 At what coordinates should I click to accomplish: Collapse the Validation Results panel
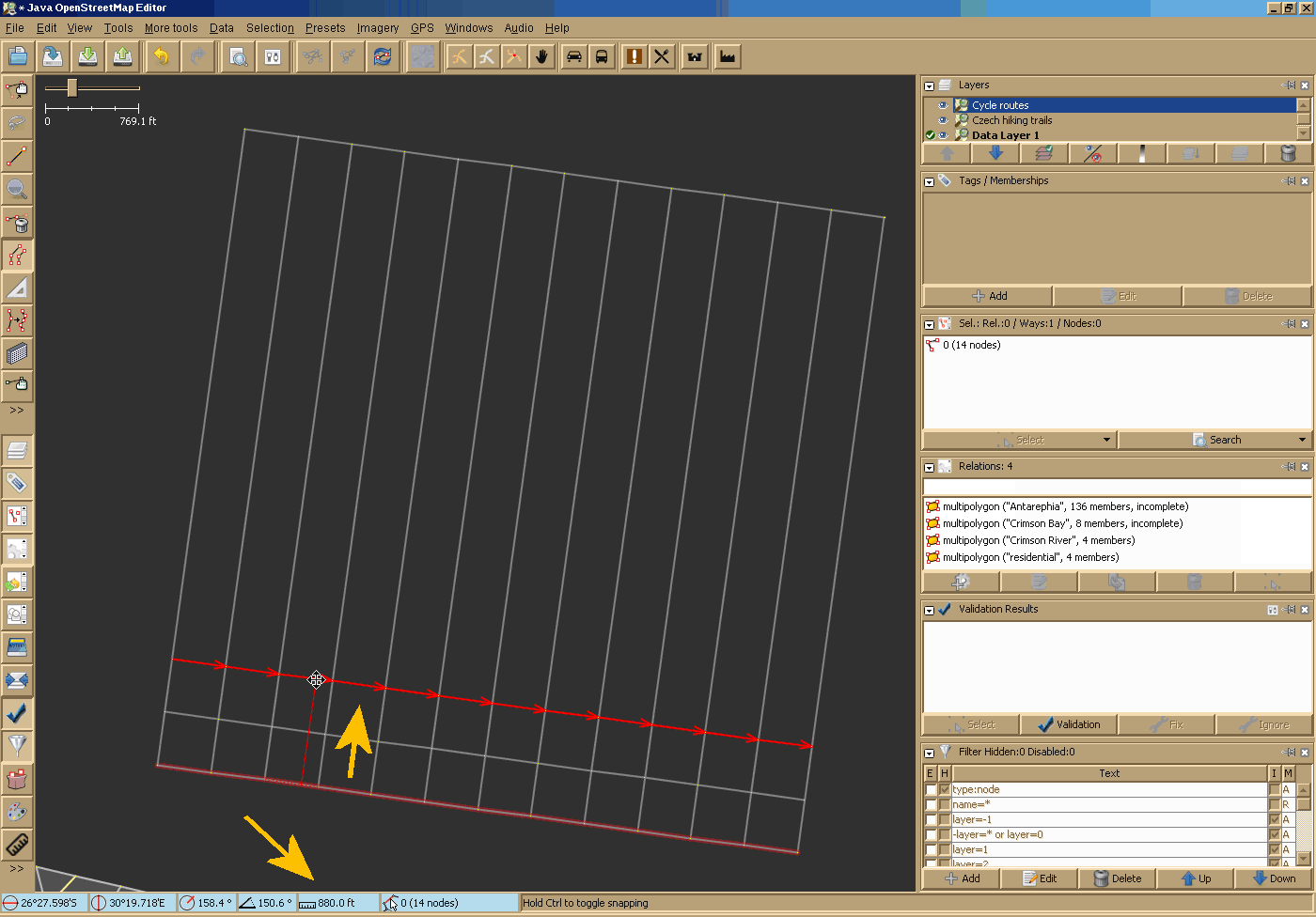coord(929,610)
